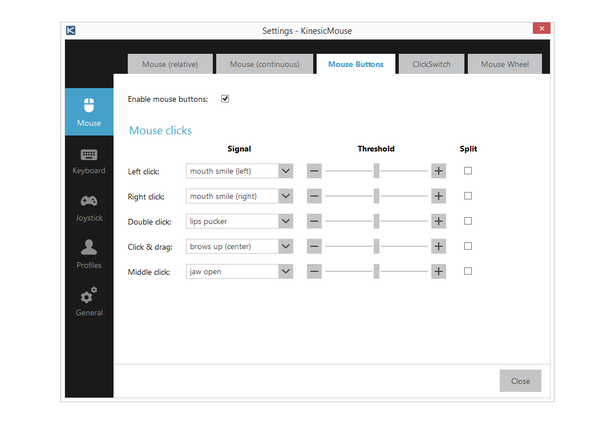This screenshot has width=615, height=424.
Task: Uncheck Enable mouse buttons checkbox
Action: click(x=225, y=99)
